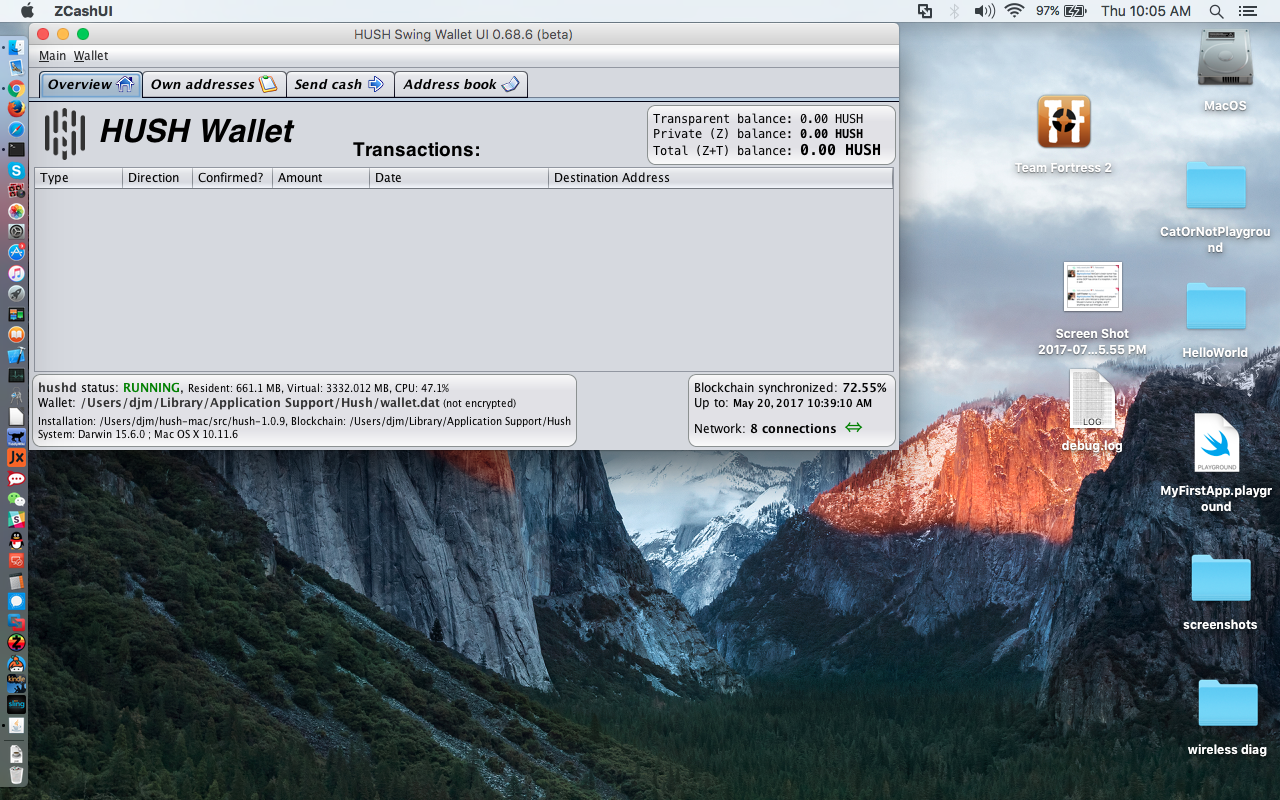This screenshot has width=1280, height=800.
Task: Select screenshots folder on desktop
Action: pos(1221,578)
